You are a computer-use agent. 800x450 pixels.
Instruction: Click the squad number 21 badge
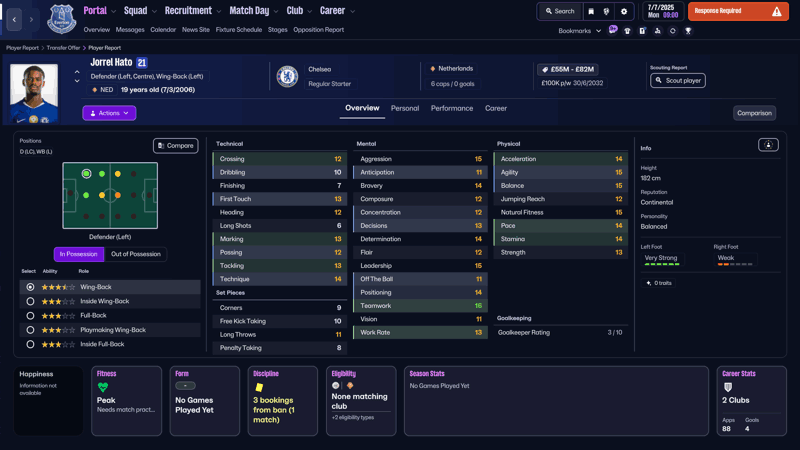coord(142,63)
